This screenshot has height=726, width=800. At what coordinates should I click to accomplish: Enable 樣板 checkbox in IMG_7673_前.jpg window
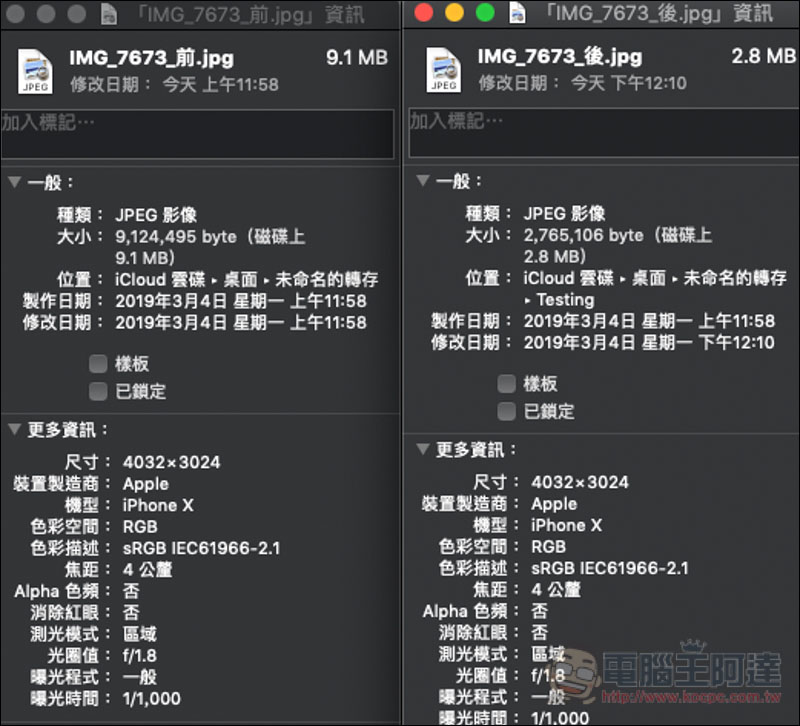tap(98, 364)
